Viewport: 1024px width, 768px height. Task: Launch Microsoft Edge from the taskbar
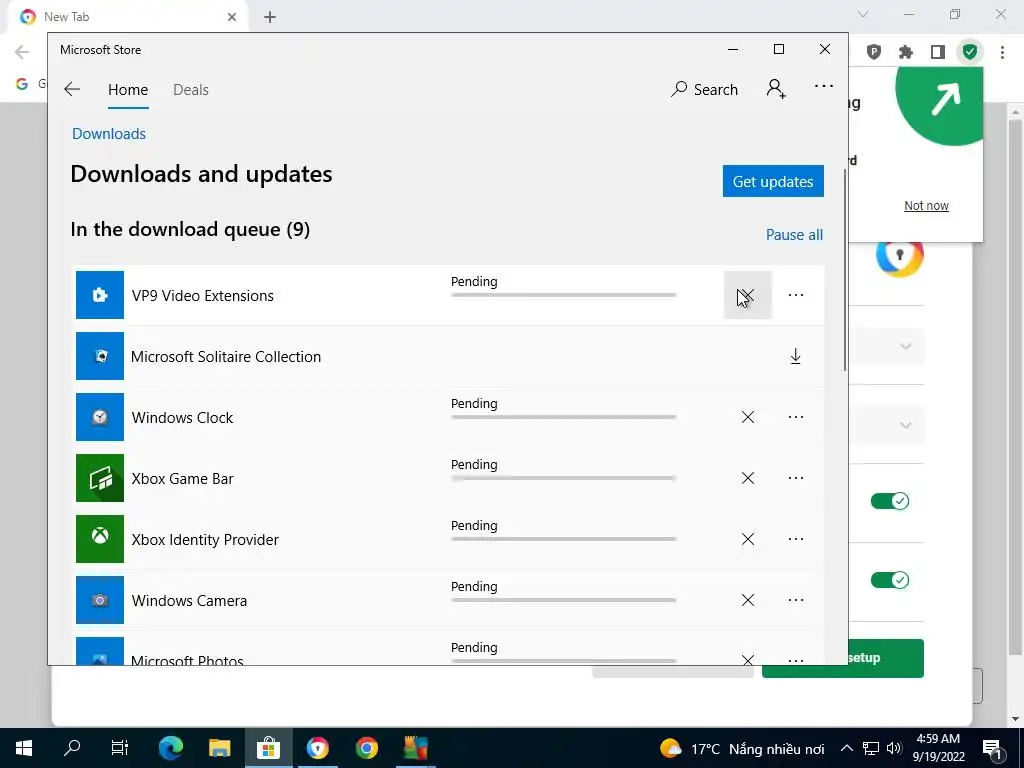click(171, 748)
